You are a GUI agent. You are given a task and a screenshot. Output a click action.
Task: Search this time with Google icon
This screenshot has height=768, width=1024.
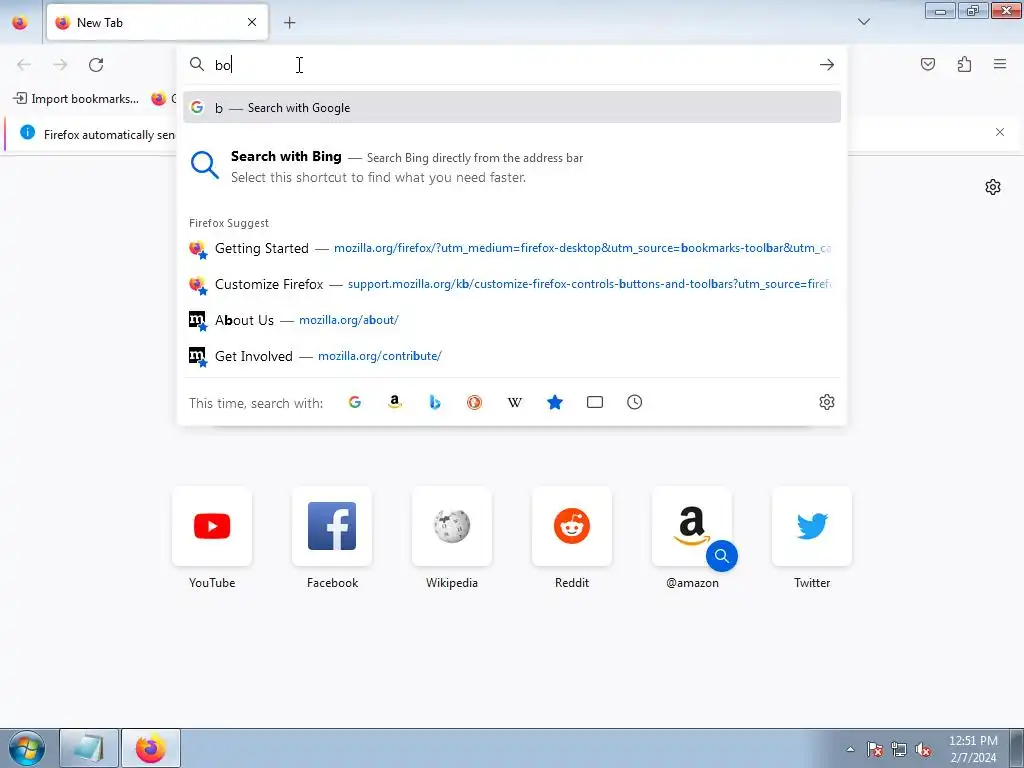point(355,402)
